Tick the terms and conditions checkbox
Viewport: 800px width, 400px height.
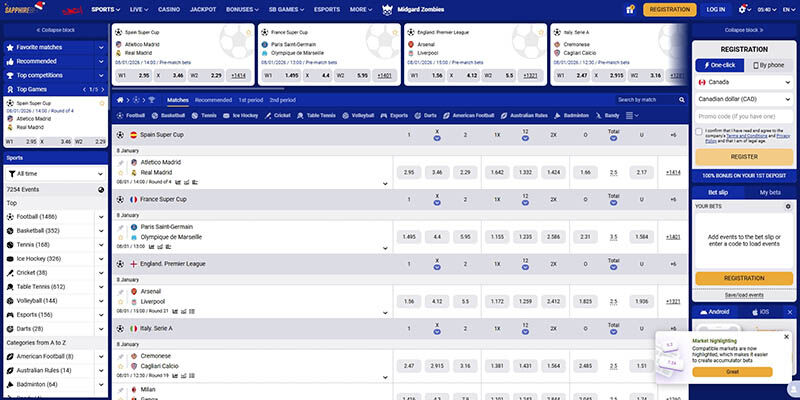pyautogui.click(x=698, y=132)
